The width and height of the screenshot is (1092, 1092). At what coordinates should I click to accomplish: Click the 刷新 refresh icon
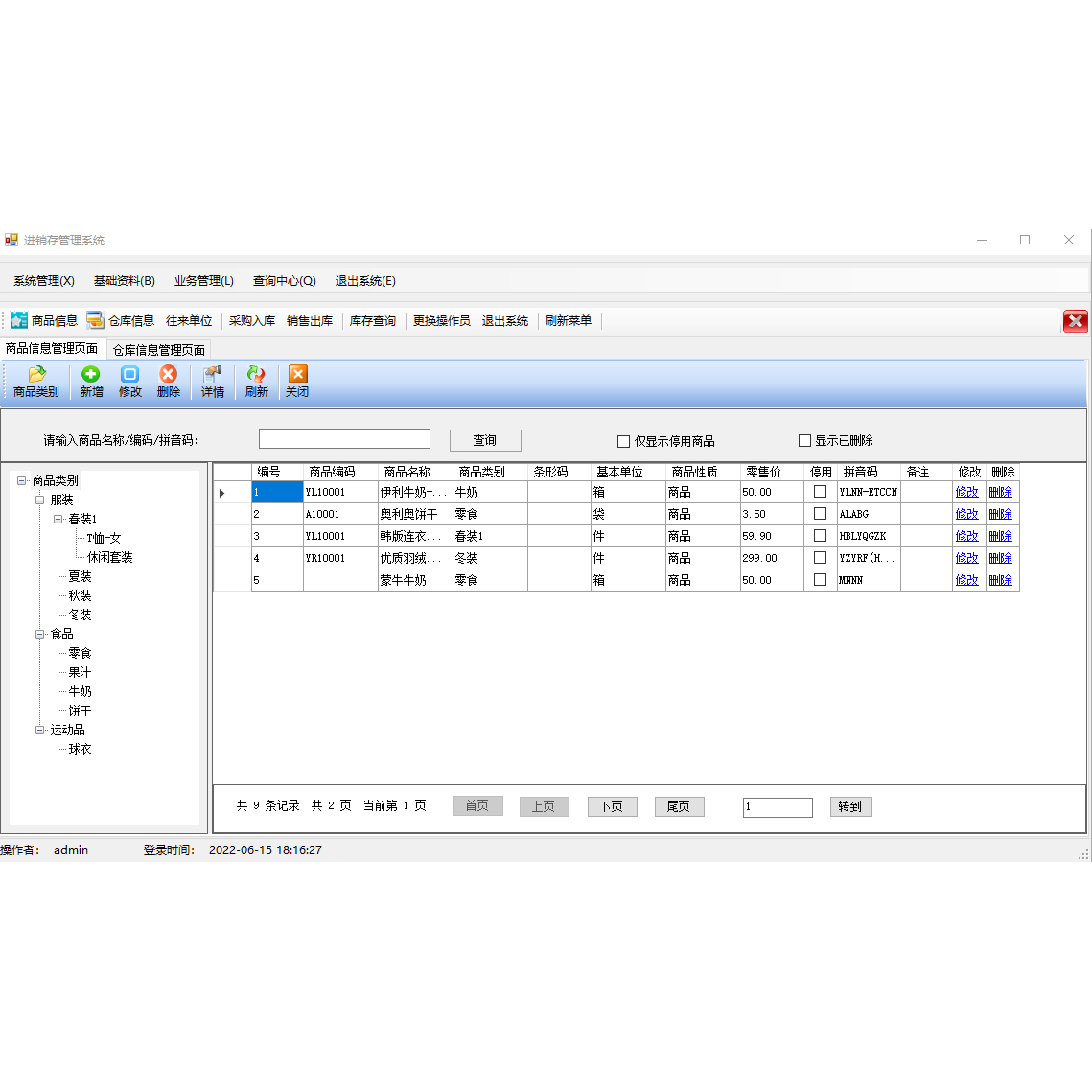coord(256,375)
